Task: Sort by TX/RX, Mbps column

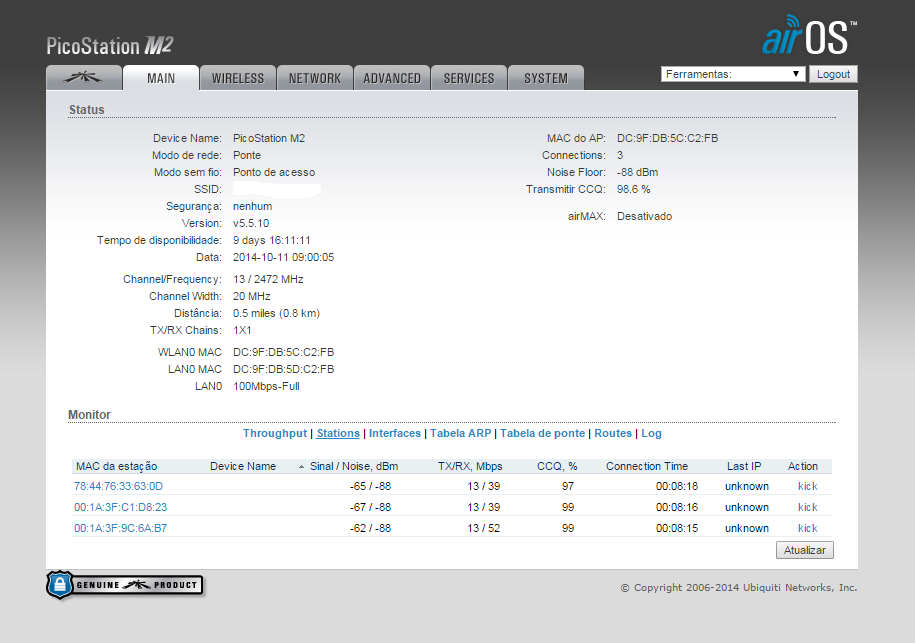Action: tap(470, 467)
